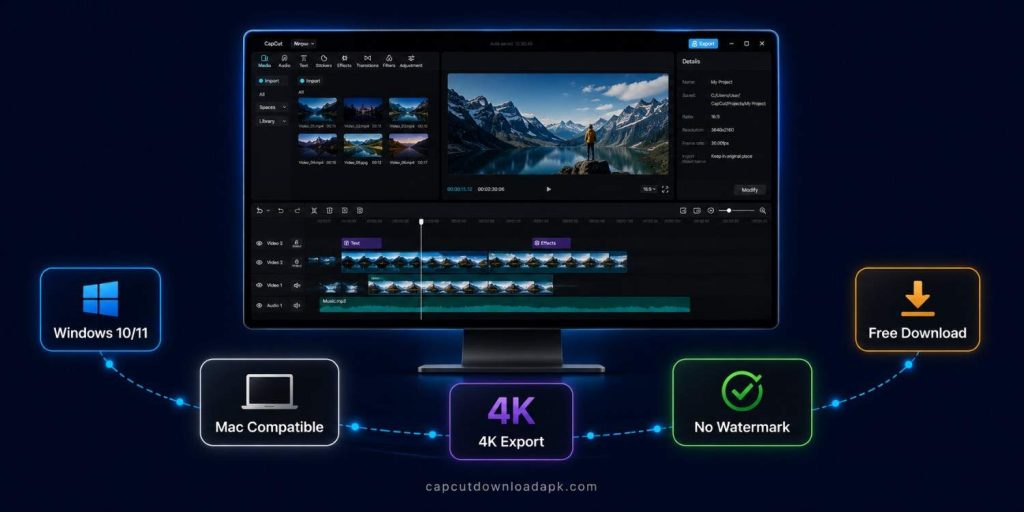
Task: Expand the Library section
Action: (273, 121)
